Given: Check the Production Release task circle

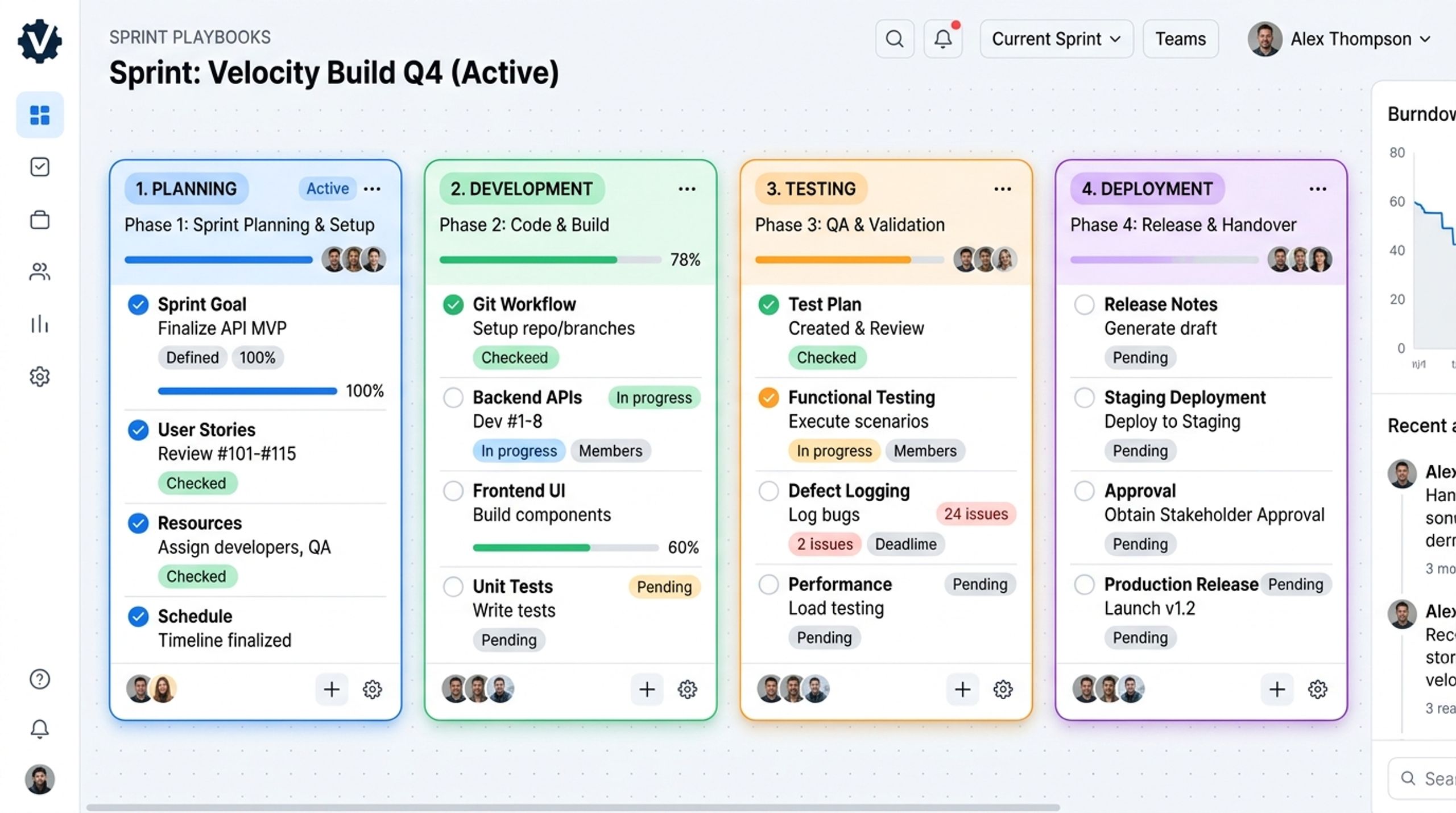Looking at the screenshot, I should pos(1084,584).
